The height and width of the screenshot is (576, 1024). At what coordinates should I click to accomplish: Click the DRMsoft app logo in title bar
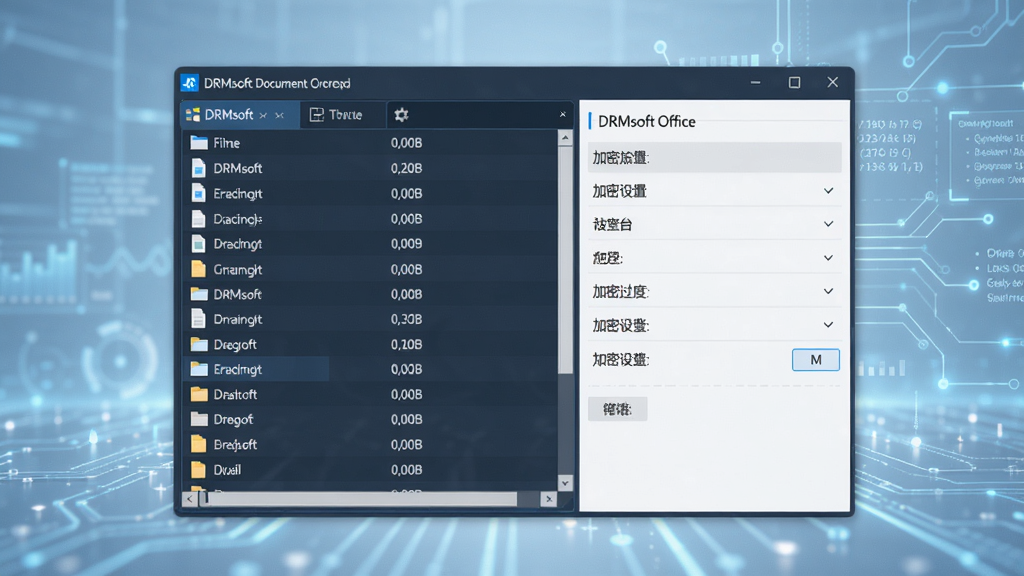(189, 83)
